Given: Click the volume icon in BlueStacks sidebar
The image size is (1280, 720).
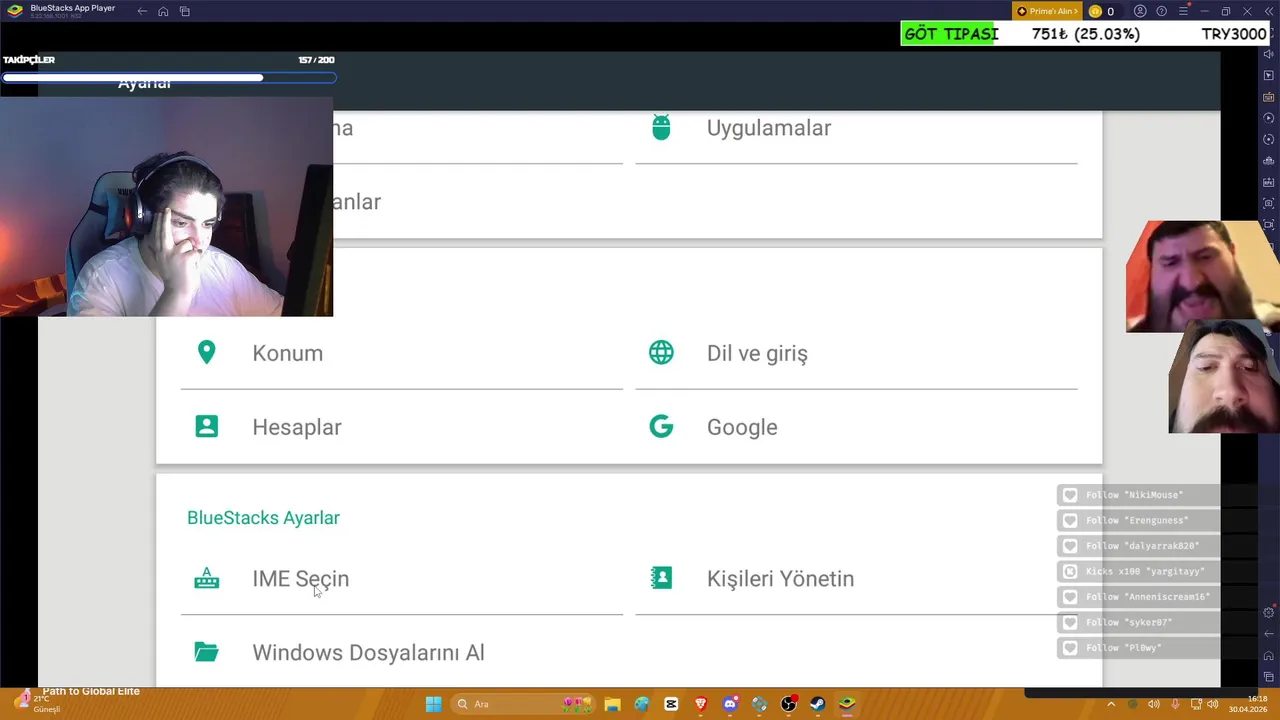Looking at the screenshot, I should point(1269,54).
